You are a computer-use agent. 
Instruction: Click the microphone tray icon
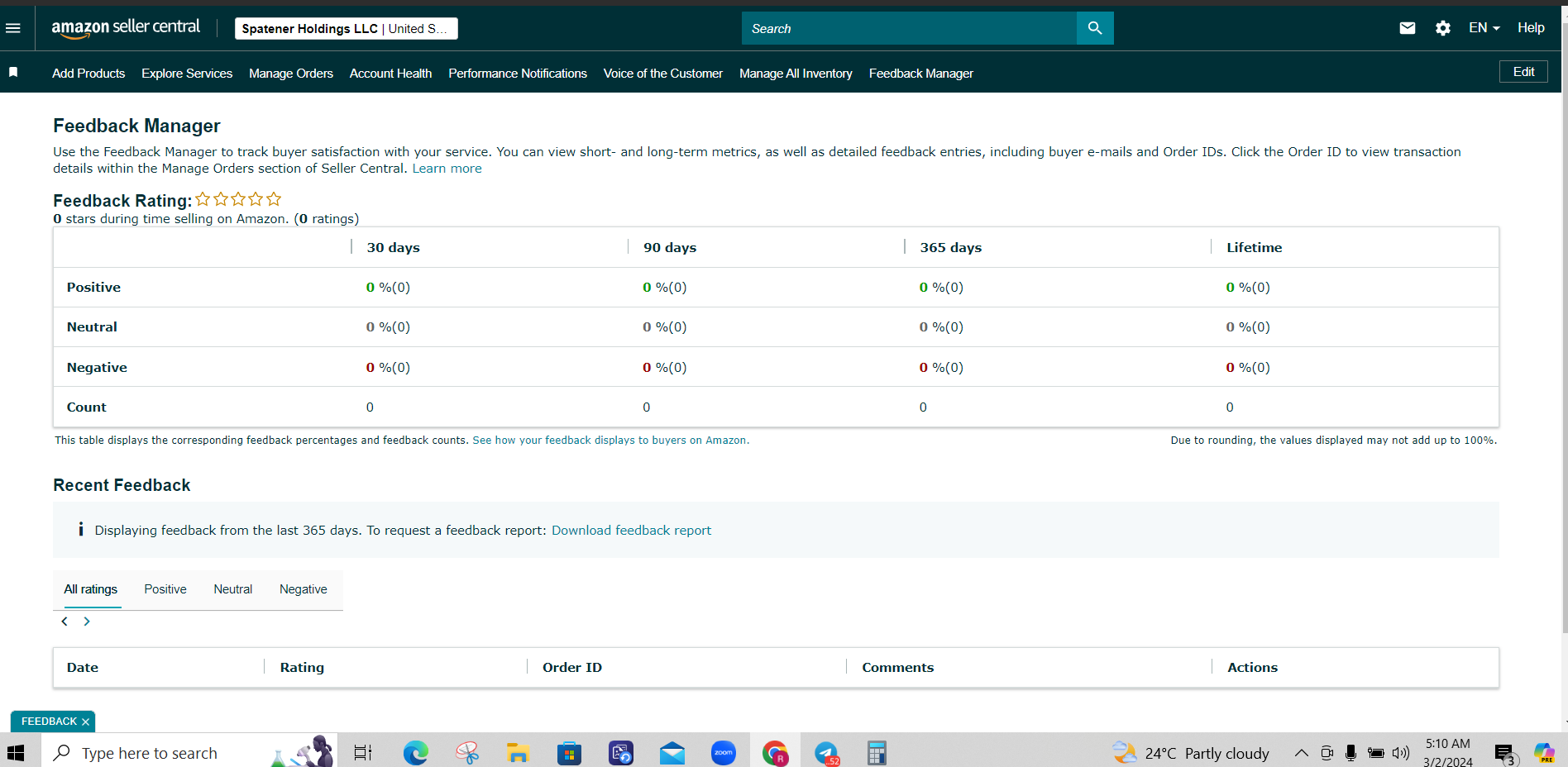click(1350, 753)
